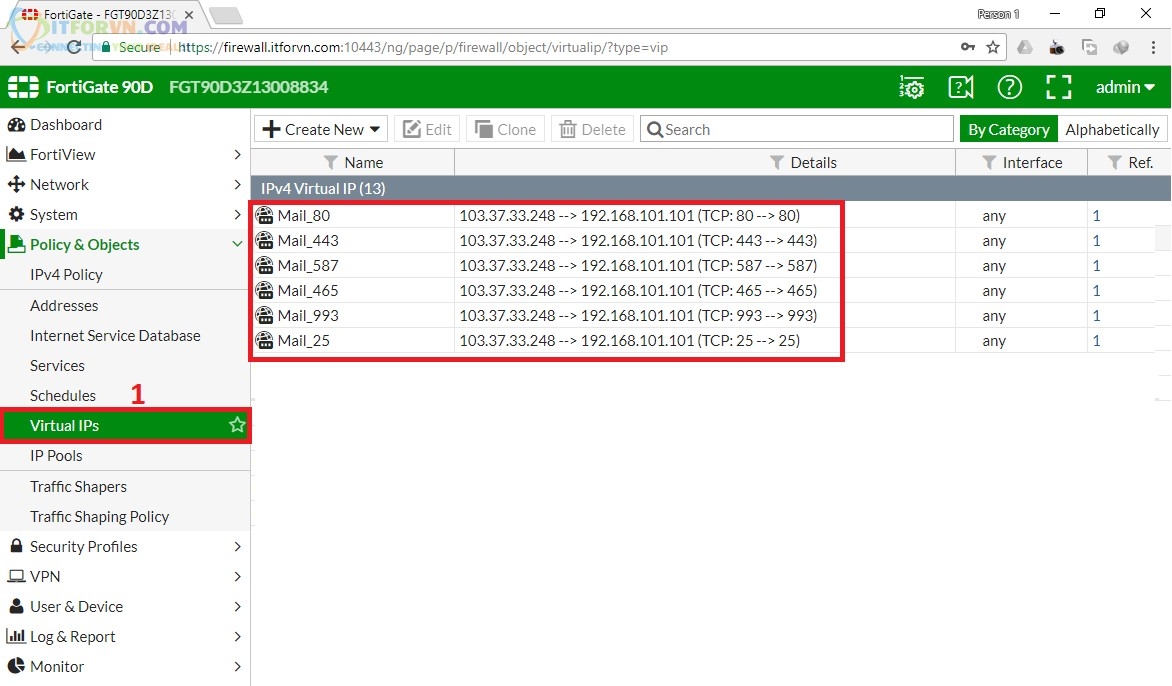Go to Dashboard in sidebar

[x=66, y=124]
